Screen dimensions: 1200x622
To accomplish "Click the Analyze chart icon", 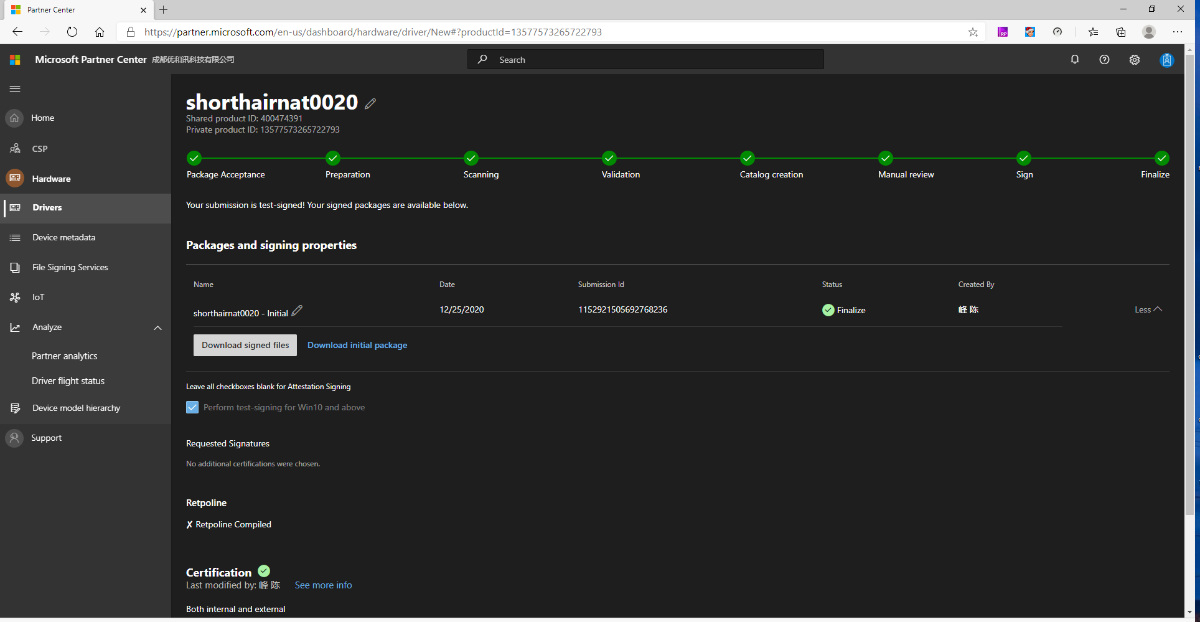I will [x=14, y=327].
